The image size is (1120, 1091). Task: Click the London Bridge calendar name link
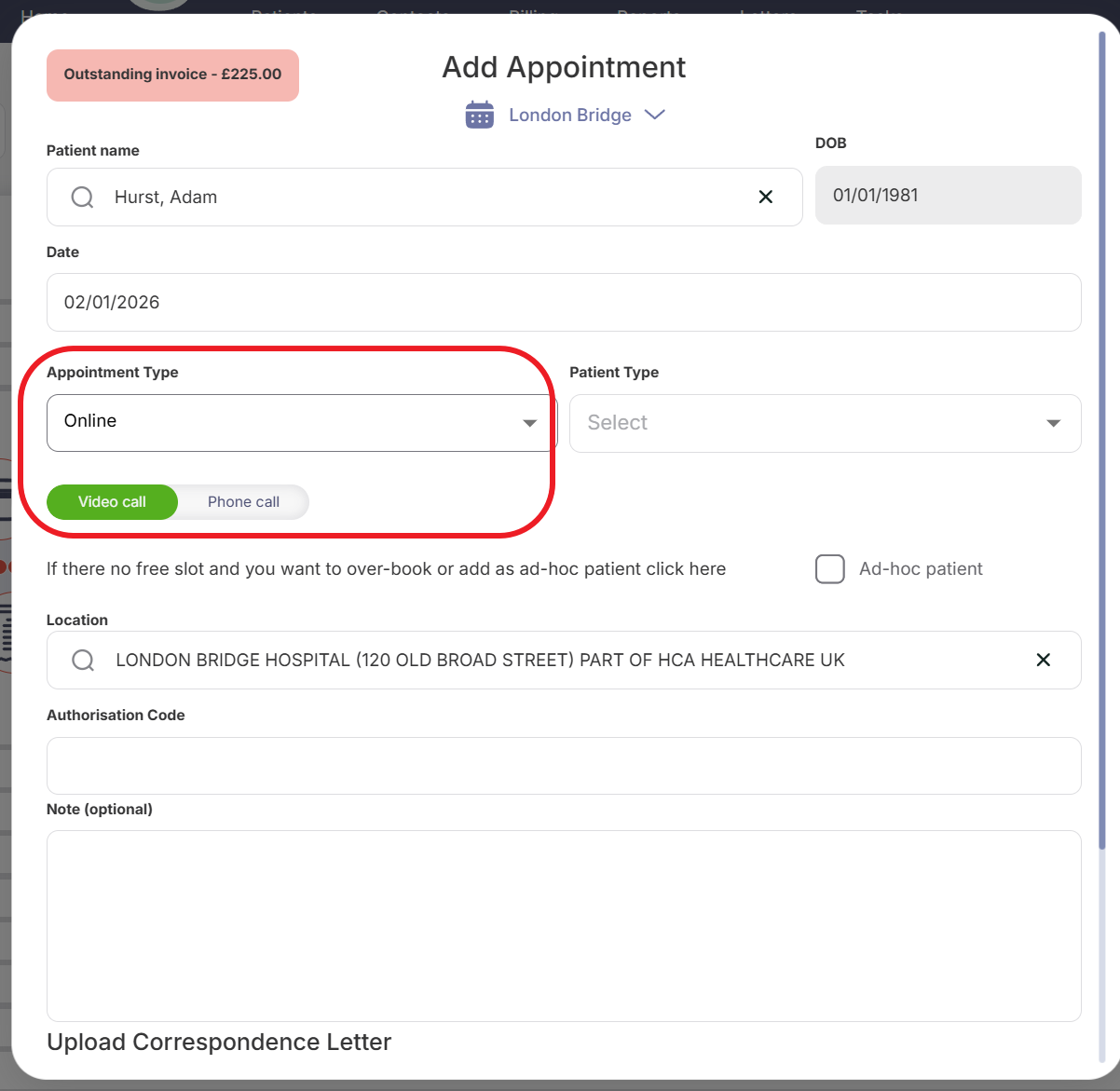click(x=569, y=115)
